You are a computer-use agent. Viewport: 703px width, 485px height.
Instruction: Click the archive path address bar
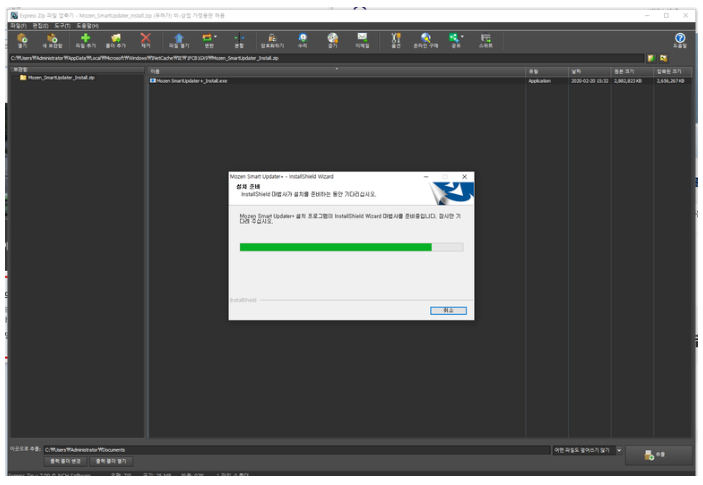coord(327,58)
